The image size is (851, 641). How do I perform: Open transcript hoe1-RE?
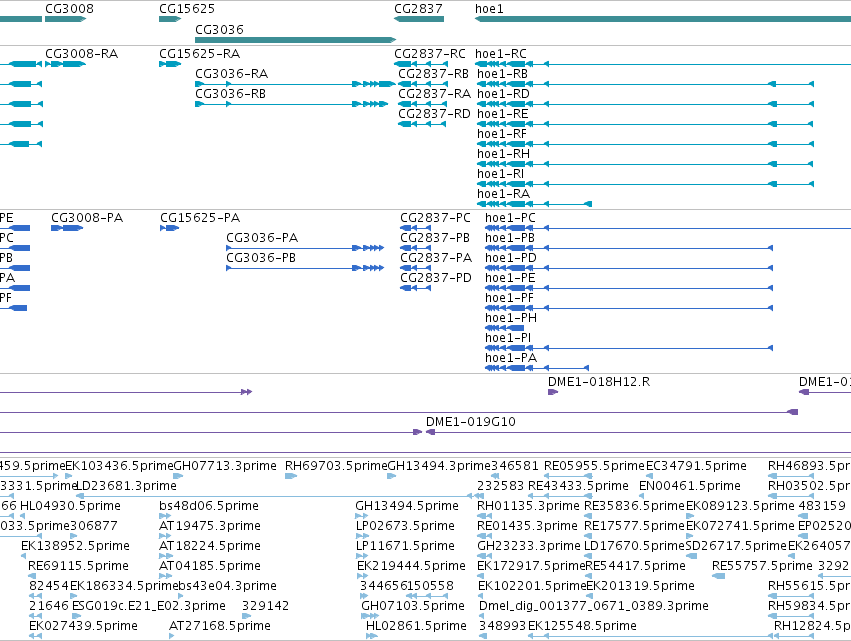pos(645,124)
